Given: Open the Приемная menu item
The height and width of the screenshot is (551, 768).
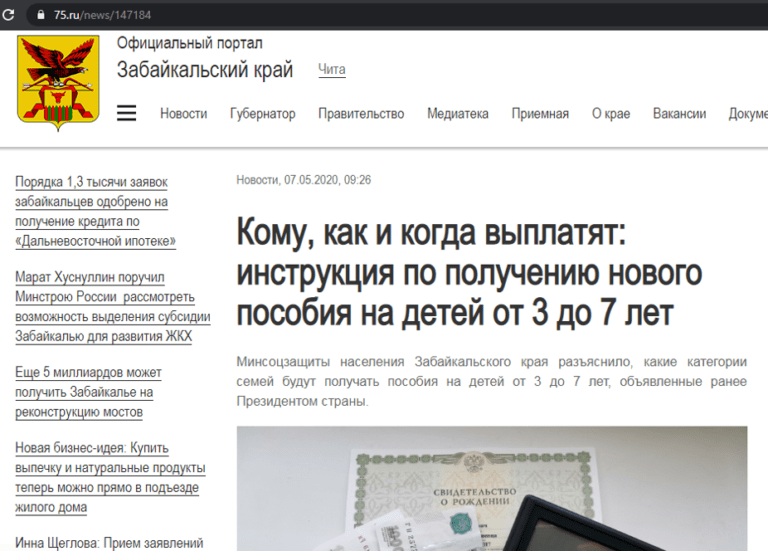Looking at the screenshot, I should point(540,114).
